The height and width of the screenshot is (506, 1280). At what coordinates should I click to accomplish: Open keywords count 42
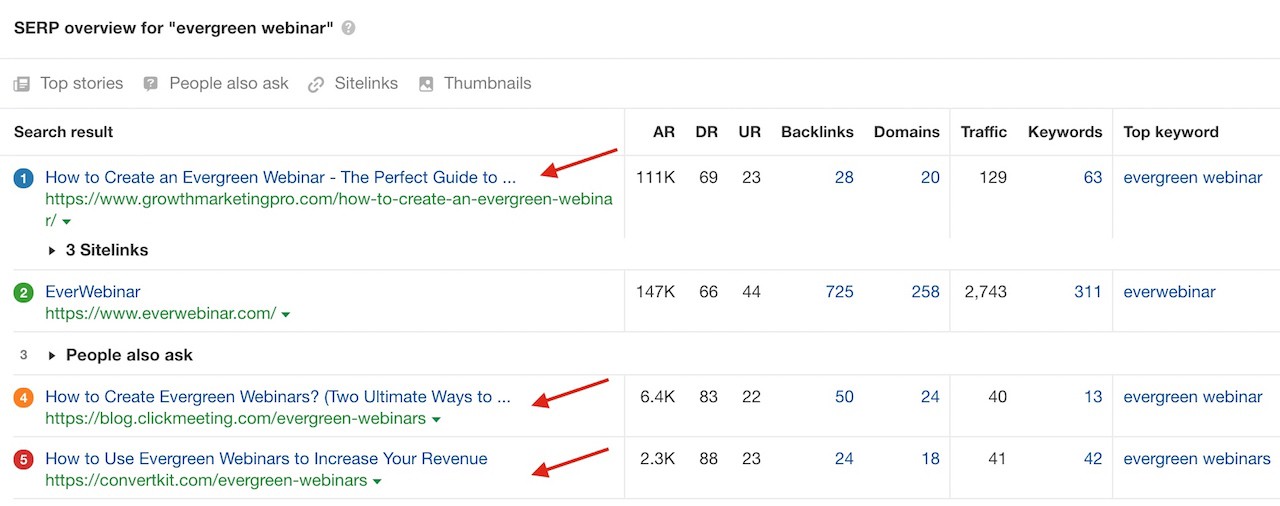click(x=1092, y=459)
